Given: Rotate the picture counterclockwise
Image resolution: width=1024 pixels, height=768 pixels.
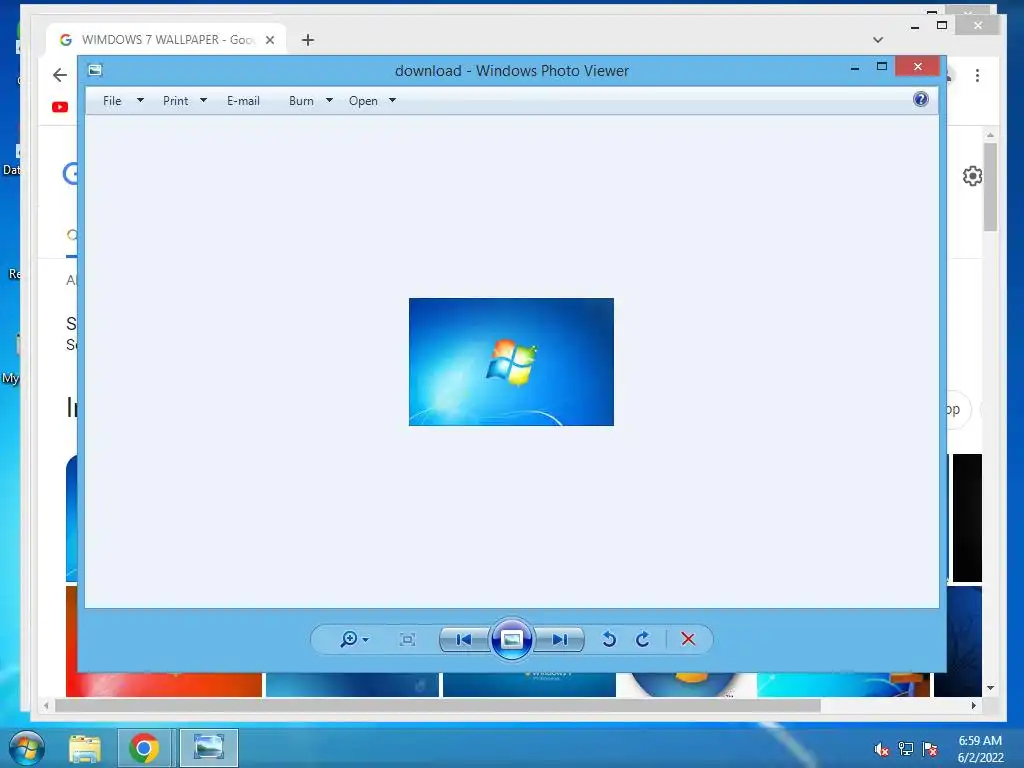Looking at the screenshot, I should pyautogui.click(x=609, y=639).
